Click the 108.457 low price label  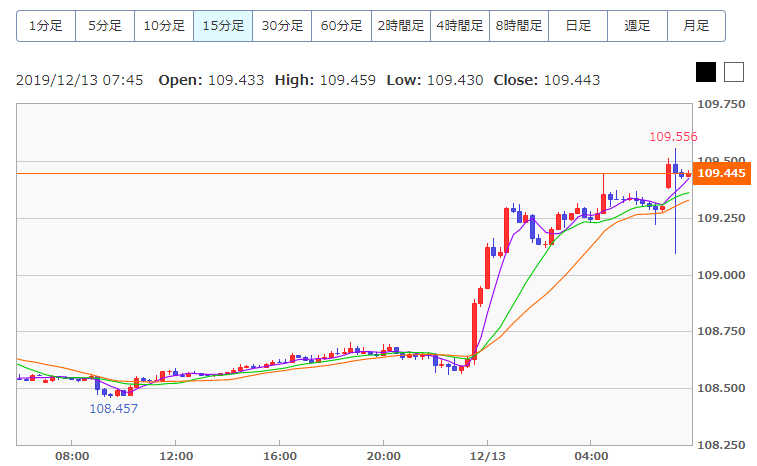[x=114, y=408]
